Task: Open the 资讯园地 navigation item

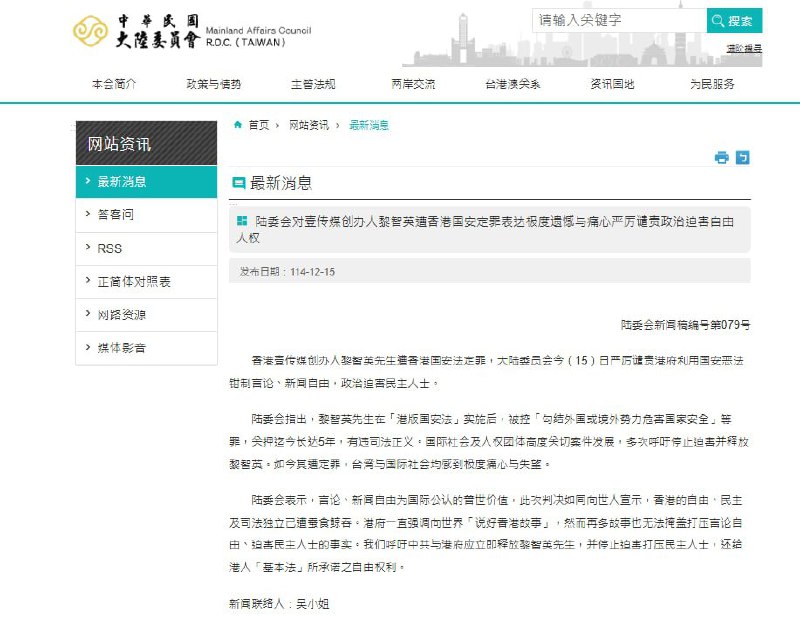Action: 611,84
